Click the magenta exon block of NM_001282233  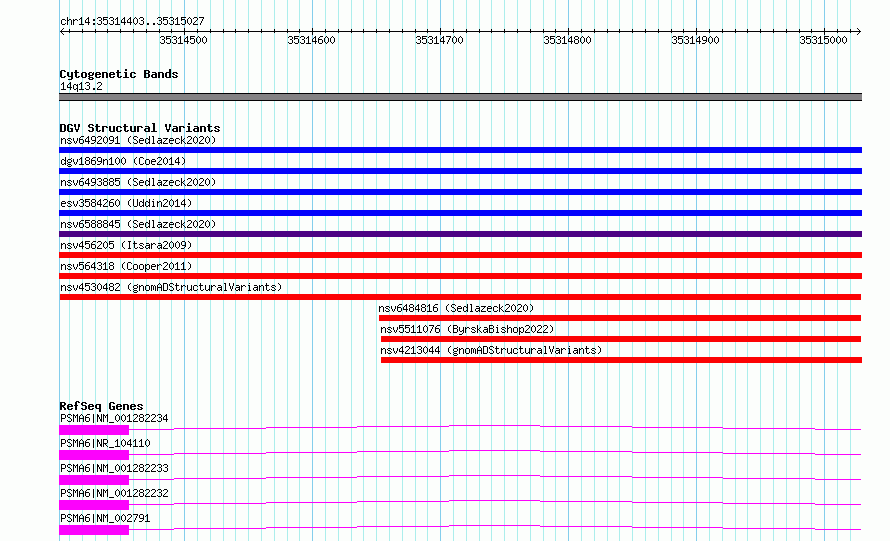pos(94,480)
